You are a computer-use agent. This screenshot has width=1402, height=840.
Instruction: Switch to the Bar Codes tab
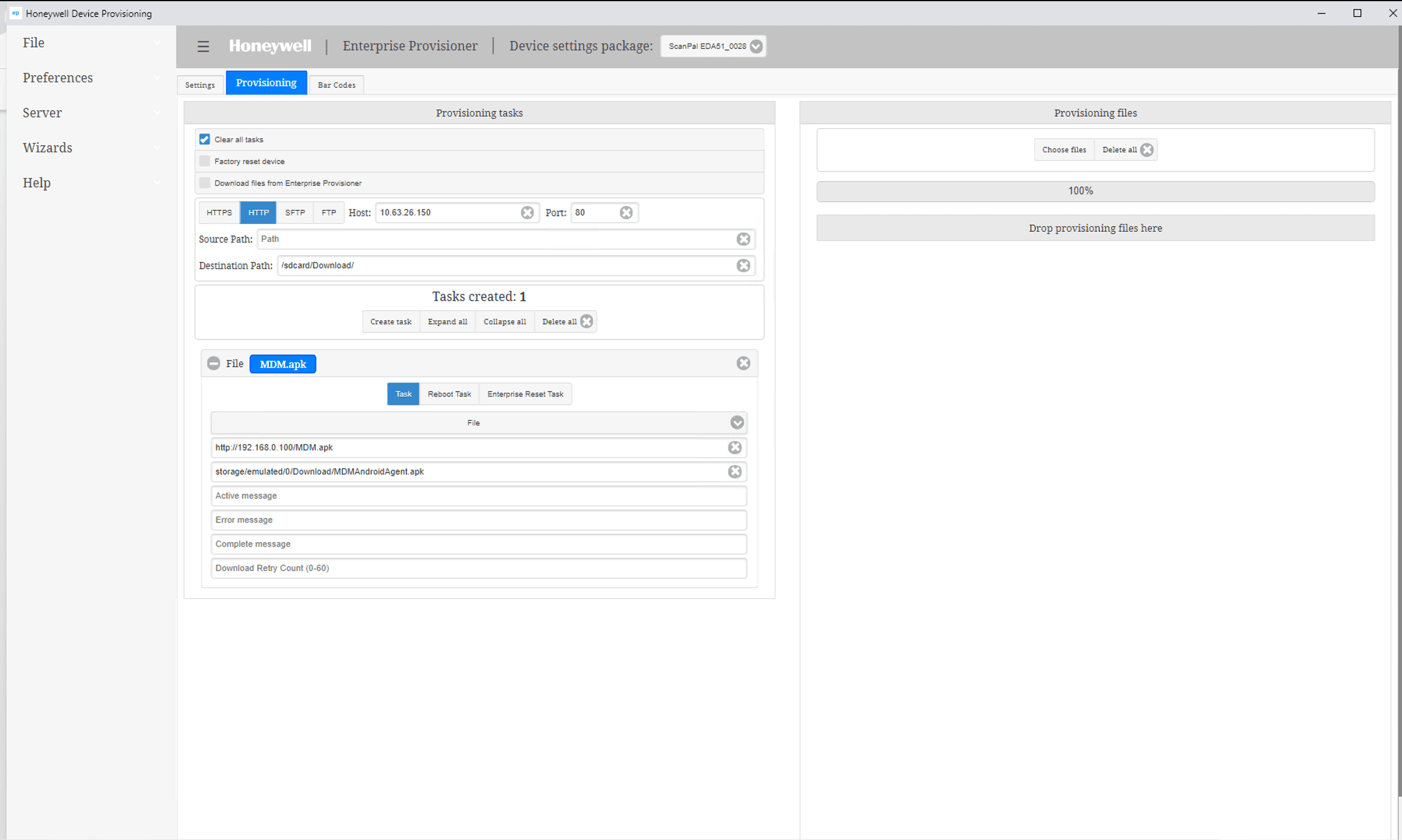336,85
